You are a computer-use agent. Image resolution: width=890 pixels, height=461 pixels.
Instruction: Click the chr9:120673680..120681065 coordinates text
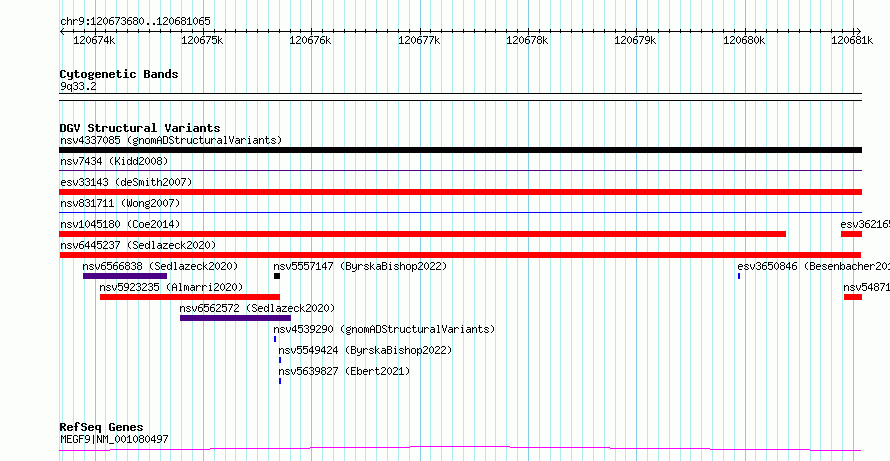[135, 22]
